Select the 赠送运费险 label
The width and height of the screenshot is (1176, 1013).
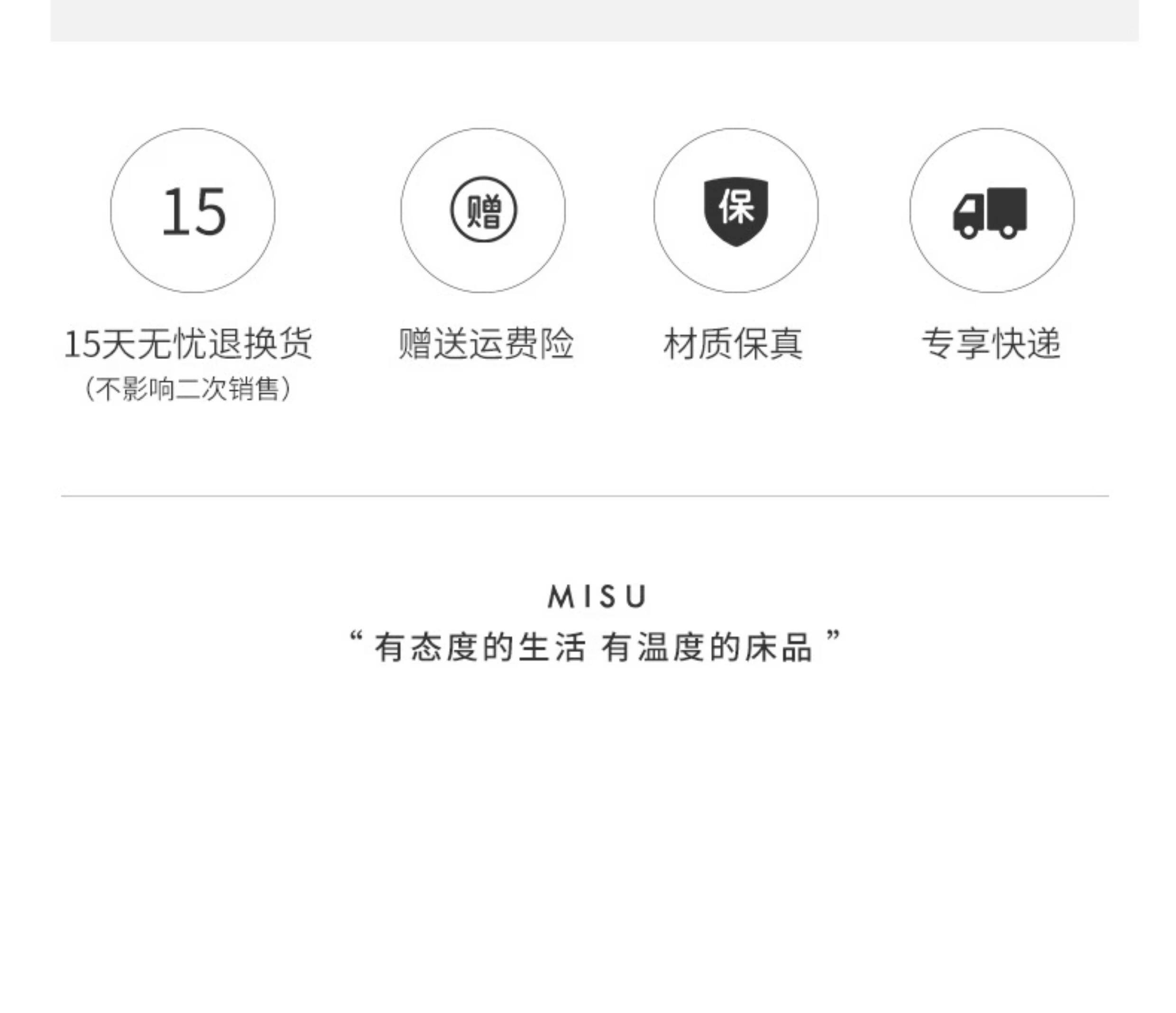pyautogui.click(x=486, y=344)
